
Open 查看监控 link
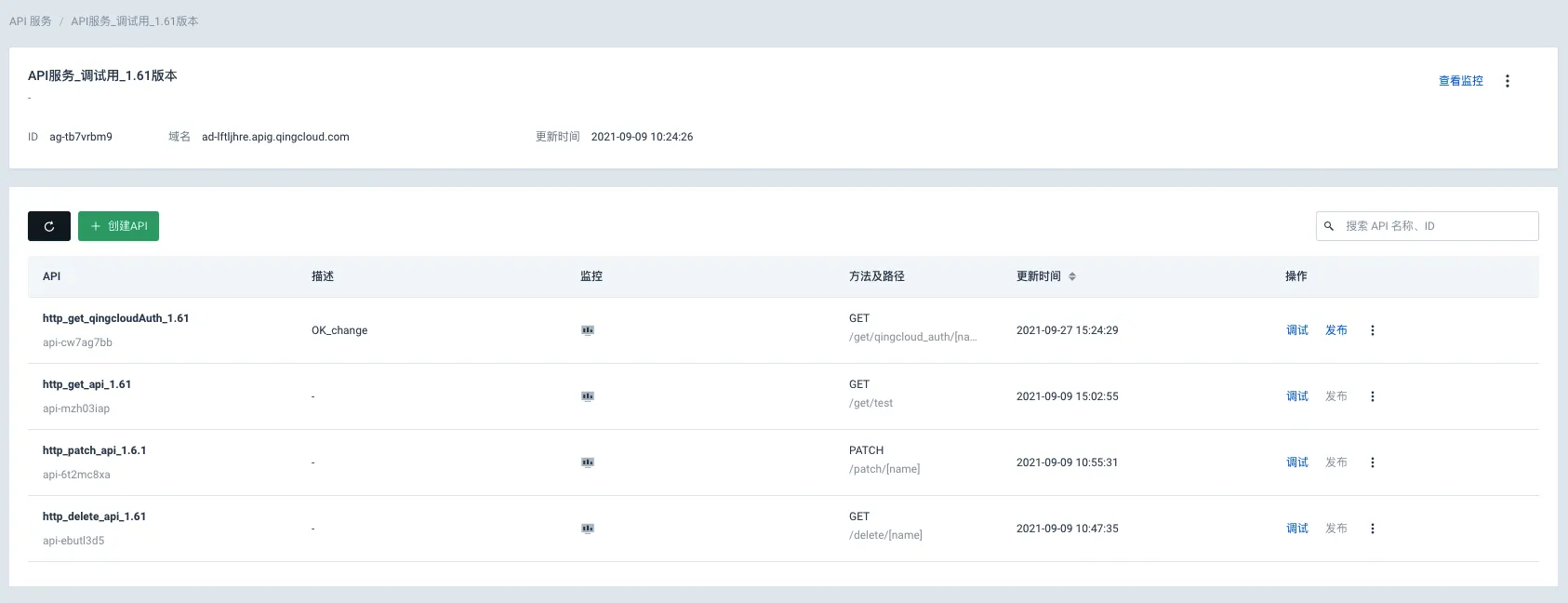1461,81
